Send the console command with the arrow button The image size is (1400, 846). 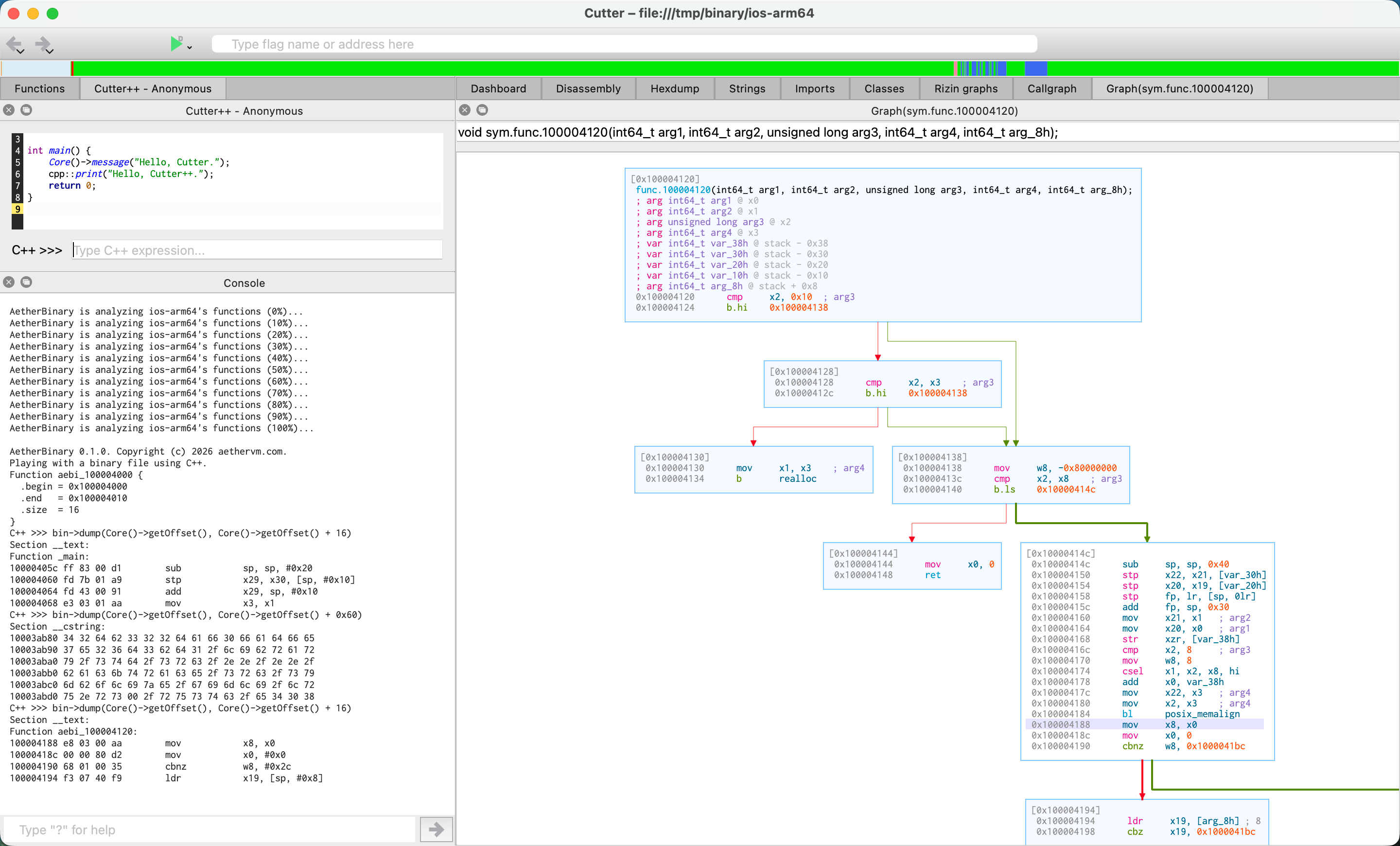coord(436,829)
